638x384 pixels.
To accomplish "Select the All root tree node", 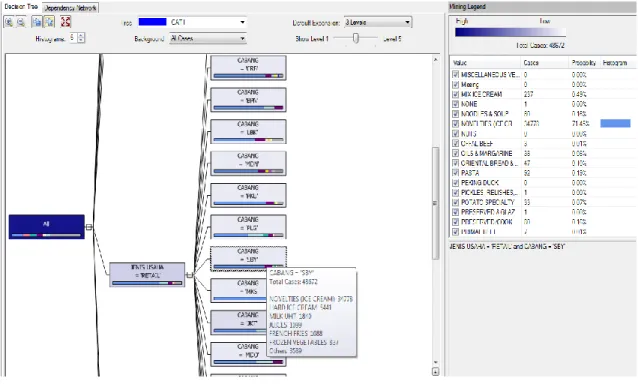I will point(47,227).
